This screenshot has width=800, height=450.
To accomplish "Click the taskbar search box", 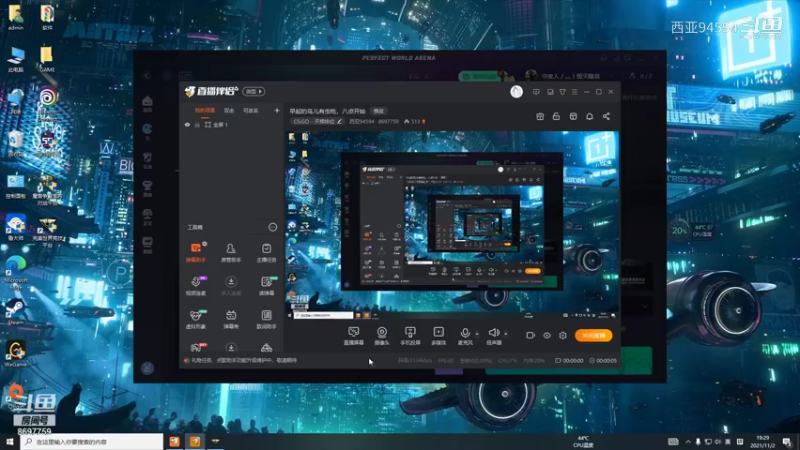I will (92, 441).
